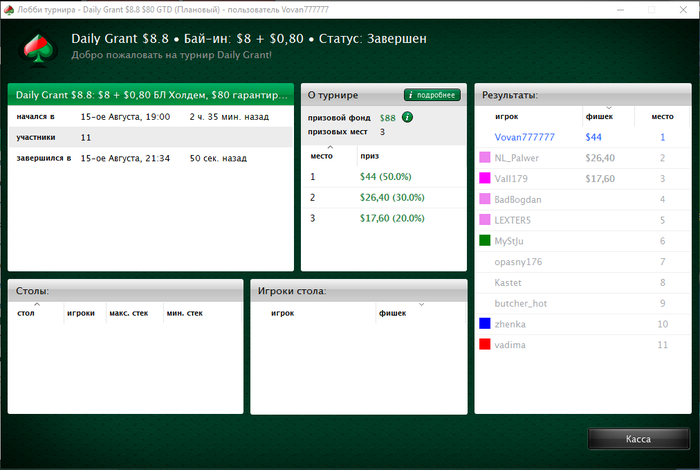Image resolution: width=700 pixels, height=470 pixels.
Task: Sort table players by the фишек column in Игроки стола
Action: [392, 313]
